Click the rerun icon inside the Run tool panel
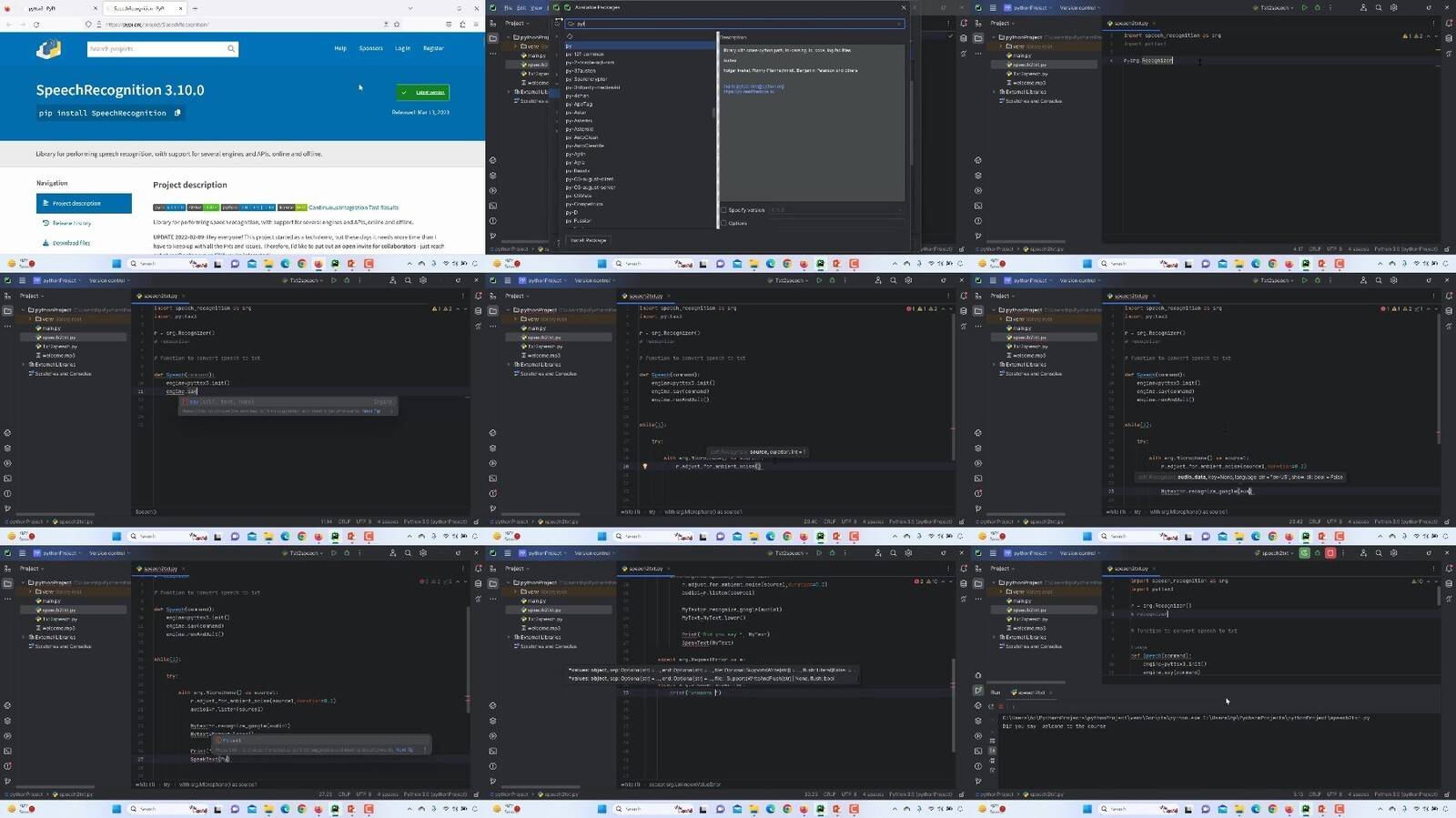Screen dimensions: 1456x818 tap(992, 706)
